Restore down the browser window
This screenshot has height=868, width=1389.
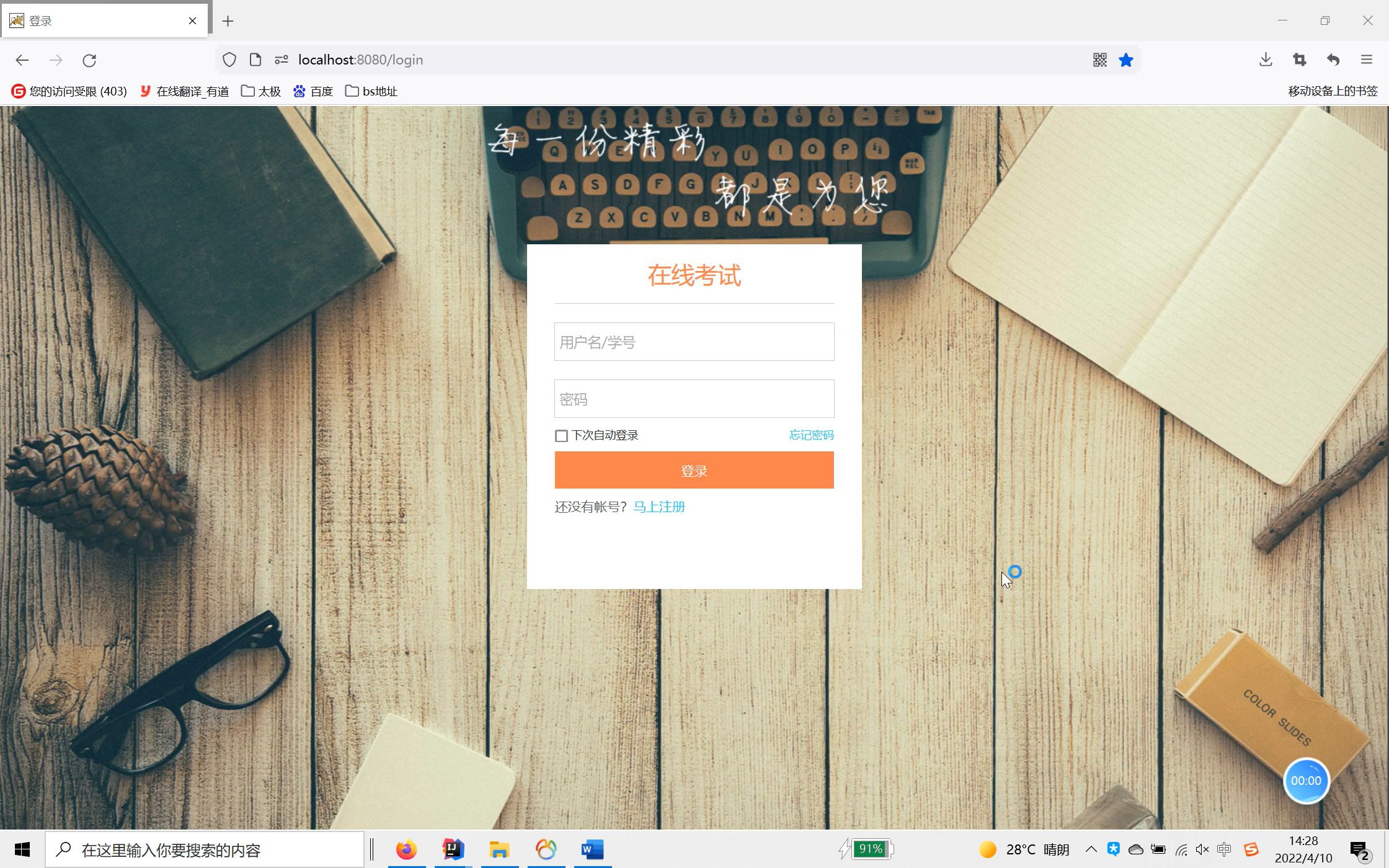pos(1325,20)
